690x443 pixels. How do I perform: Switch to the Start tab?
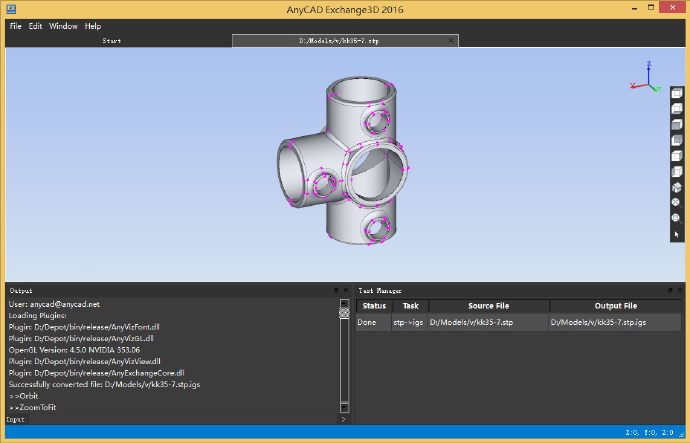114,41
